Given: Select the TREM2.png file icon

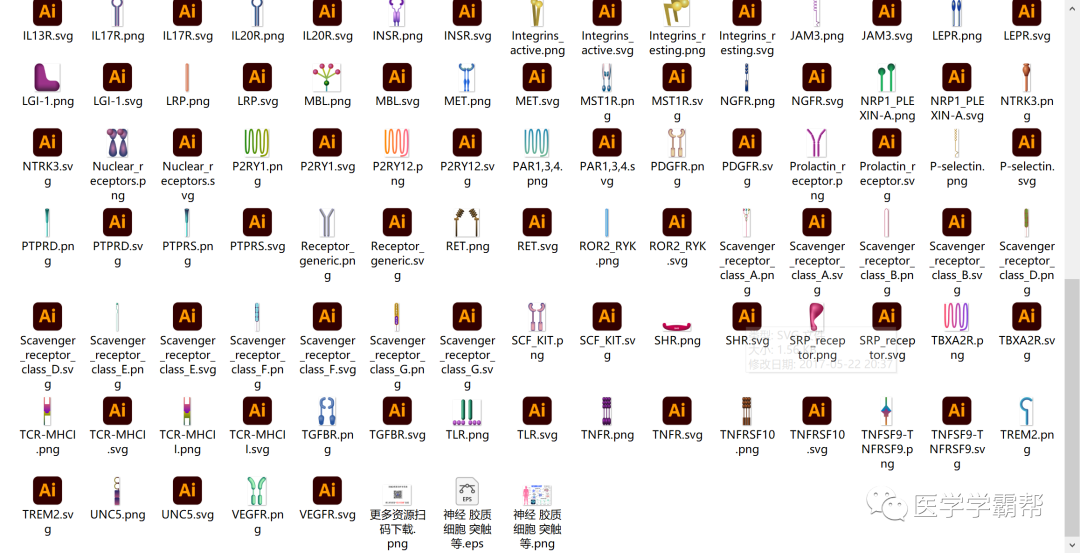Looking at the screenshot, I should 1026,411.
